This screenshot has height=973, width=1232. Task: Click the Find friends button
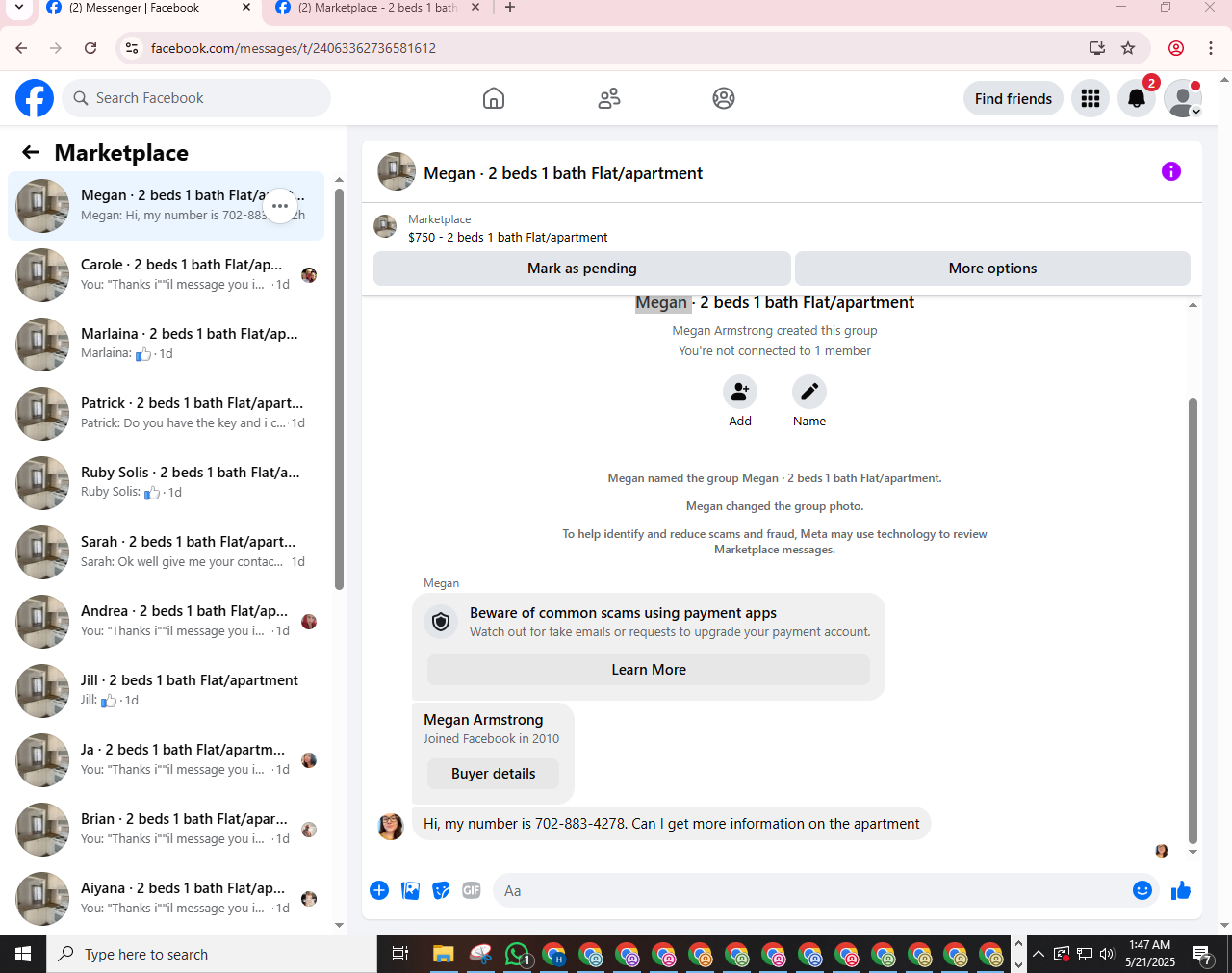pos(1014,98)
